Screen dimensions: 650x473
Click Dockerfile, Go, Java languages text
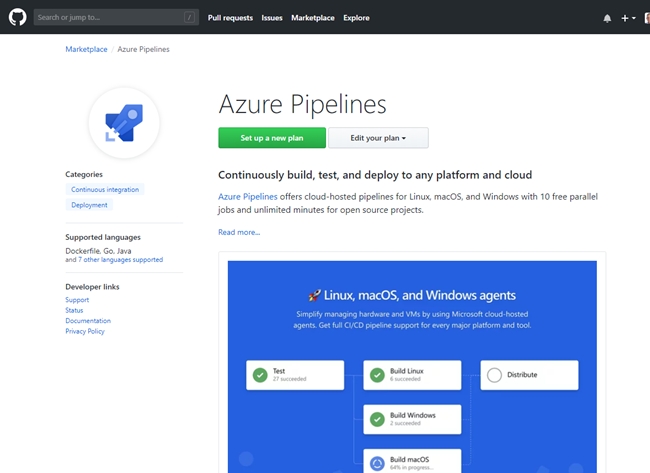point(98,251)
